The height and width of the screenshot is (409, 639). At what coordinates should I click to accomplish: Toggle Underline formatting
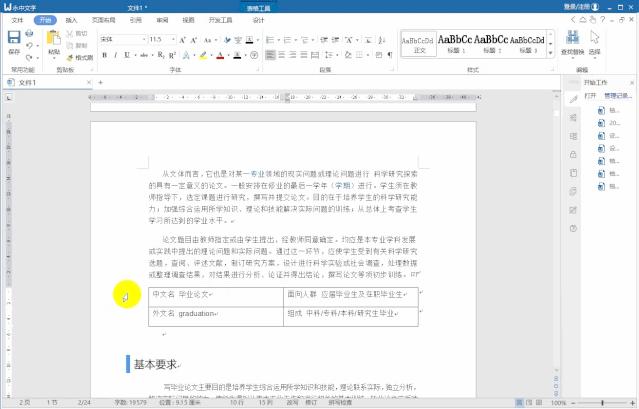point(127,55)
